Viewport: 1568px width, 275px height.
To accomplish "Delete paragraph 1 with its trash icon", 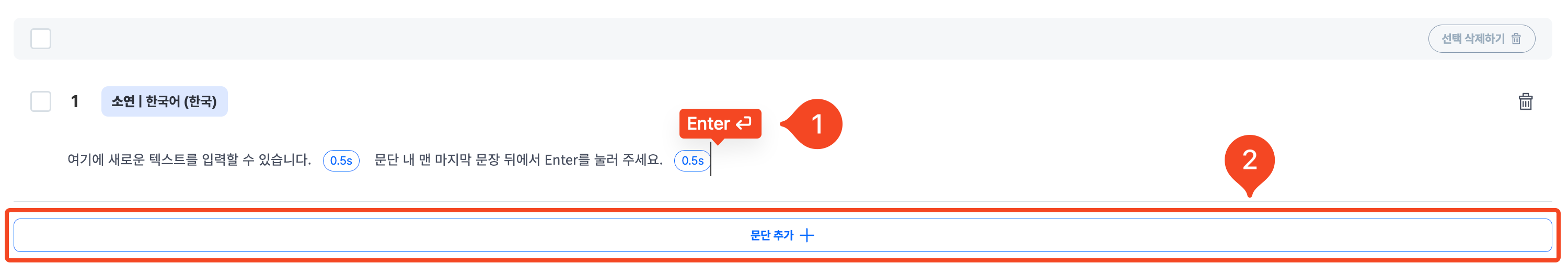I will tap(1525, 101).
